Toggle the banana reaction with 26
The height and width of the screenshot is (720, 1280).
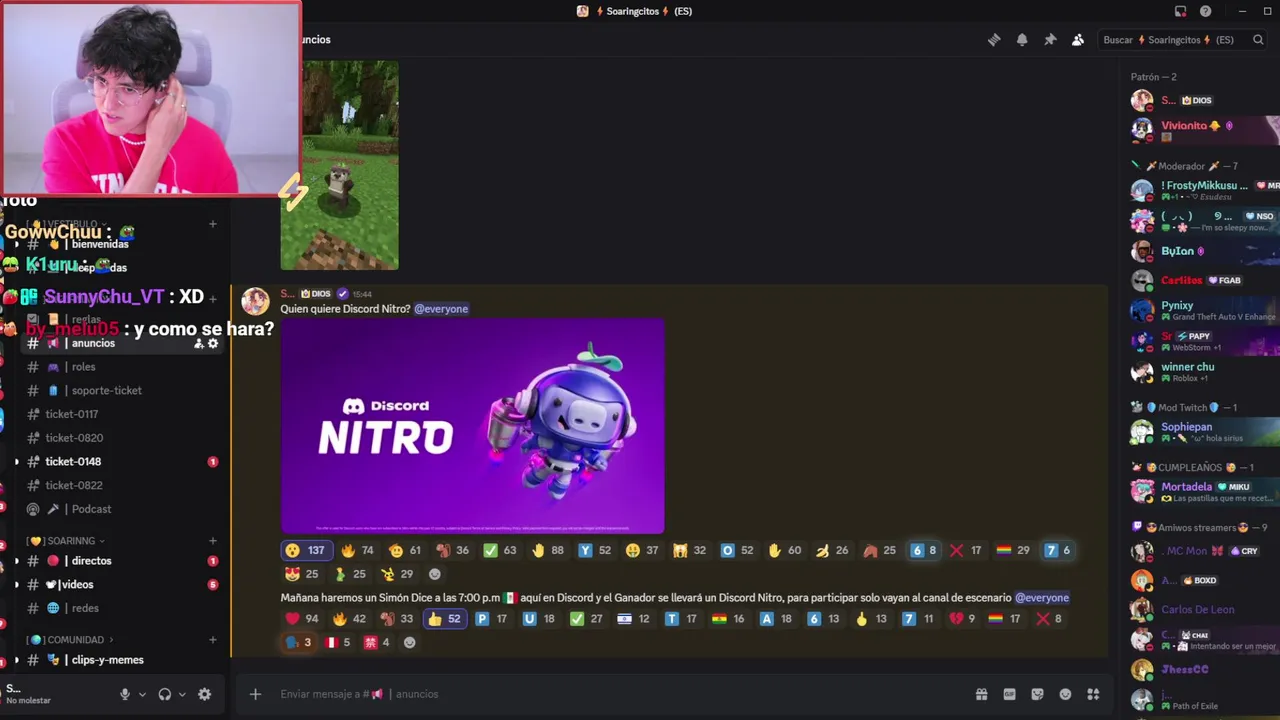pos(832,550)
